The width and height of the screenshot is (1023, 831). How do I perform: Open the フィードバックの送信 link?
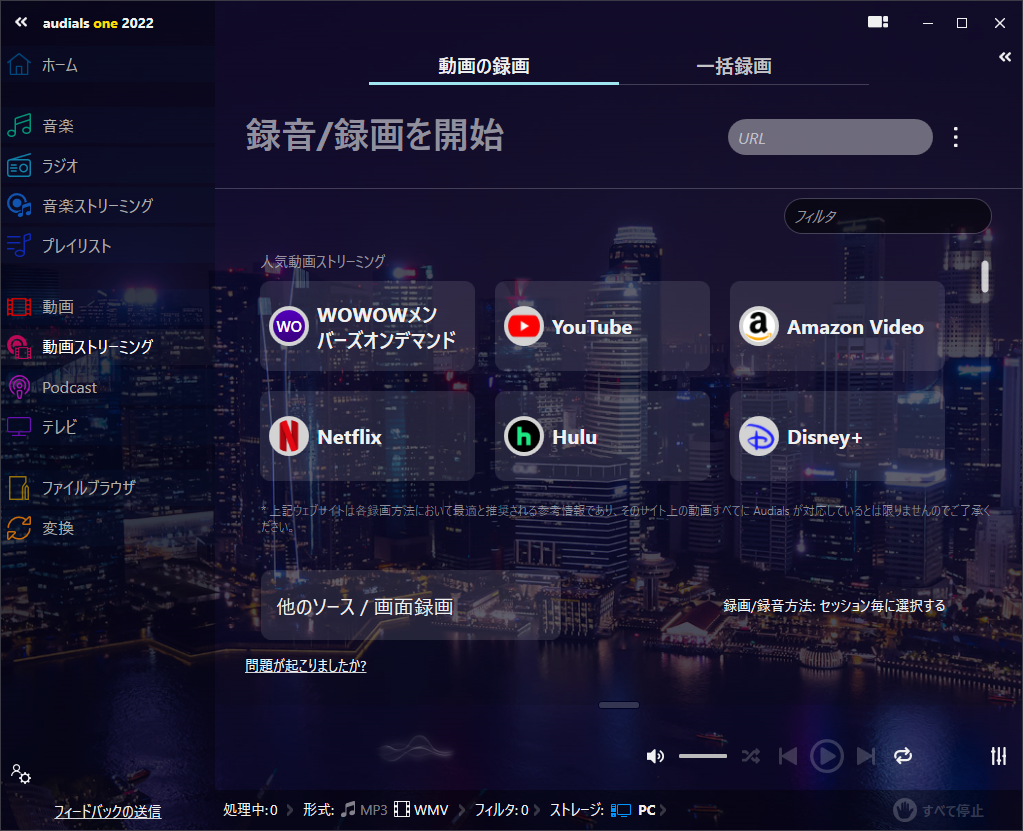coord(107,811)
